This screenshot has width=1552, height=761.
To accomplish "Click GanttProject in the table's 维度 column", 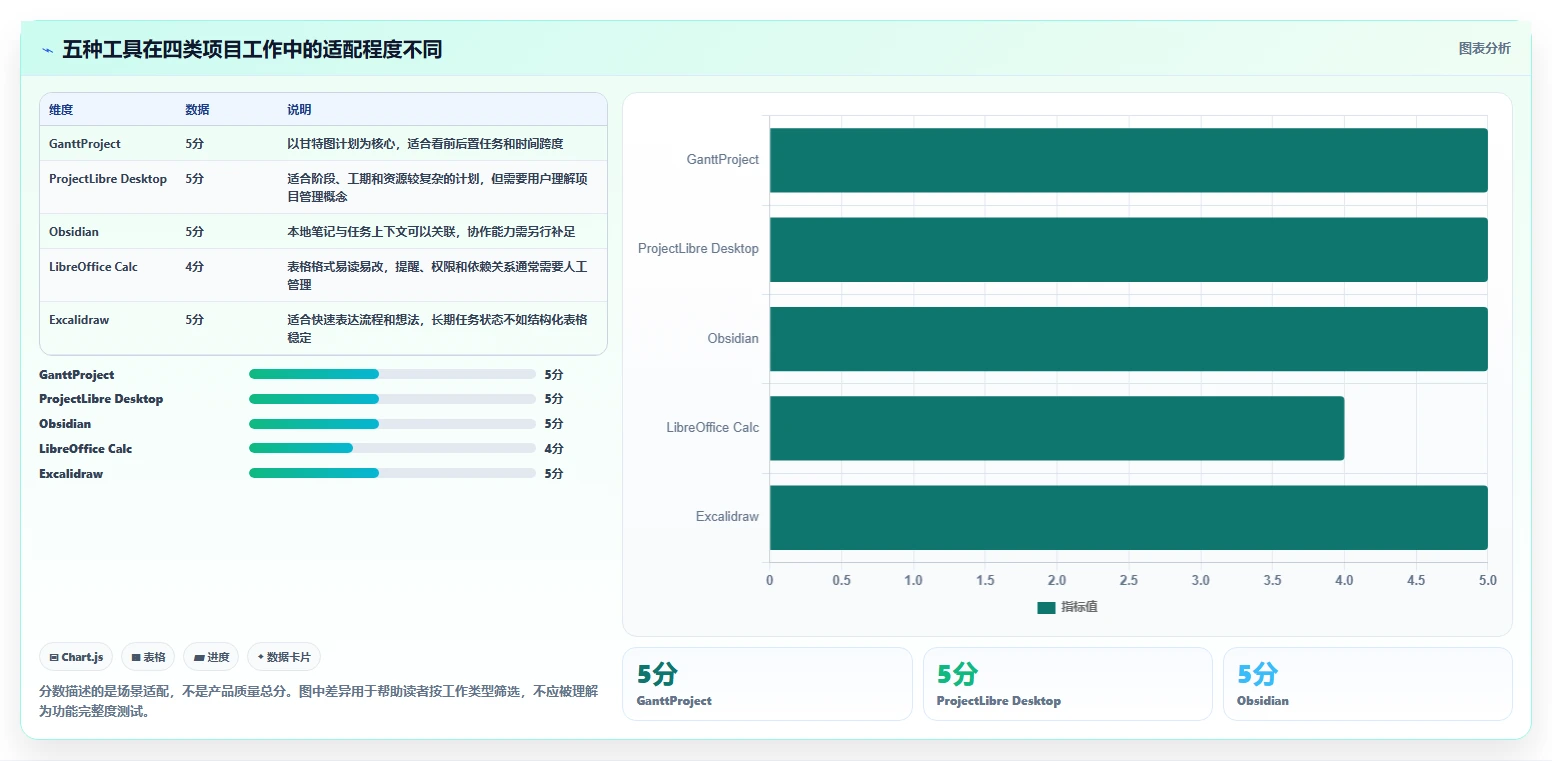I will pyautogui.click(x=85, y=144).
